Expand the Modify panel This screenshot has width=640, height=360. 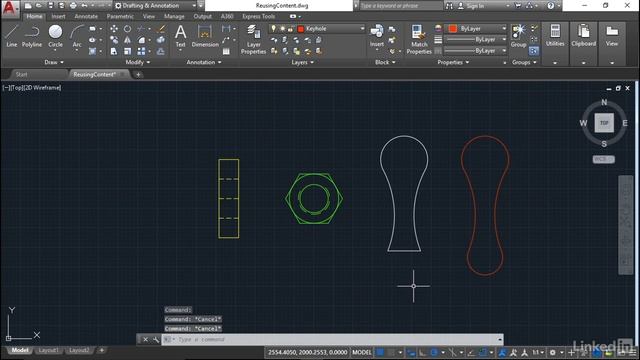138,62
